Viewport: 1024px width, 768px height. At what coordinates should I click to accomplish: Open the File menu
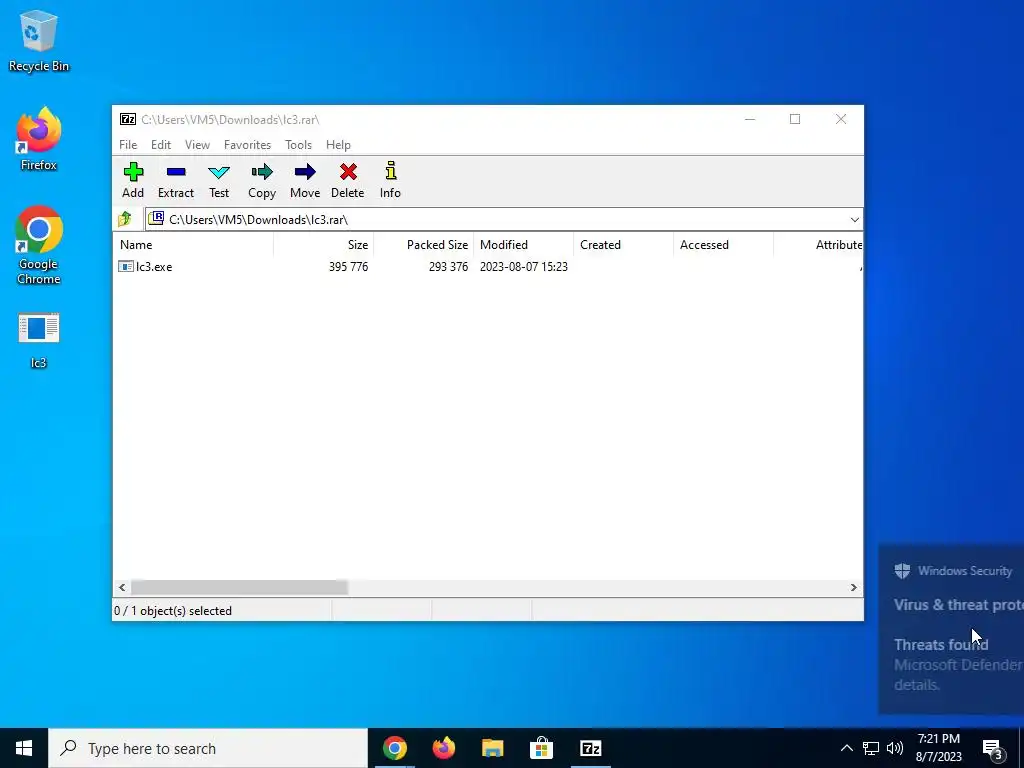(128, 145)
